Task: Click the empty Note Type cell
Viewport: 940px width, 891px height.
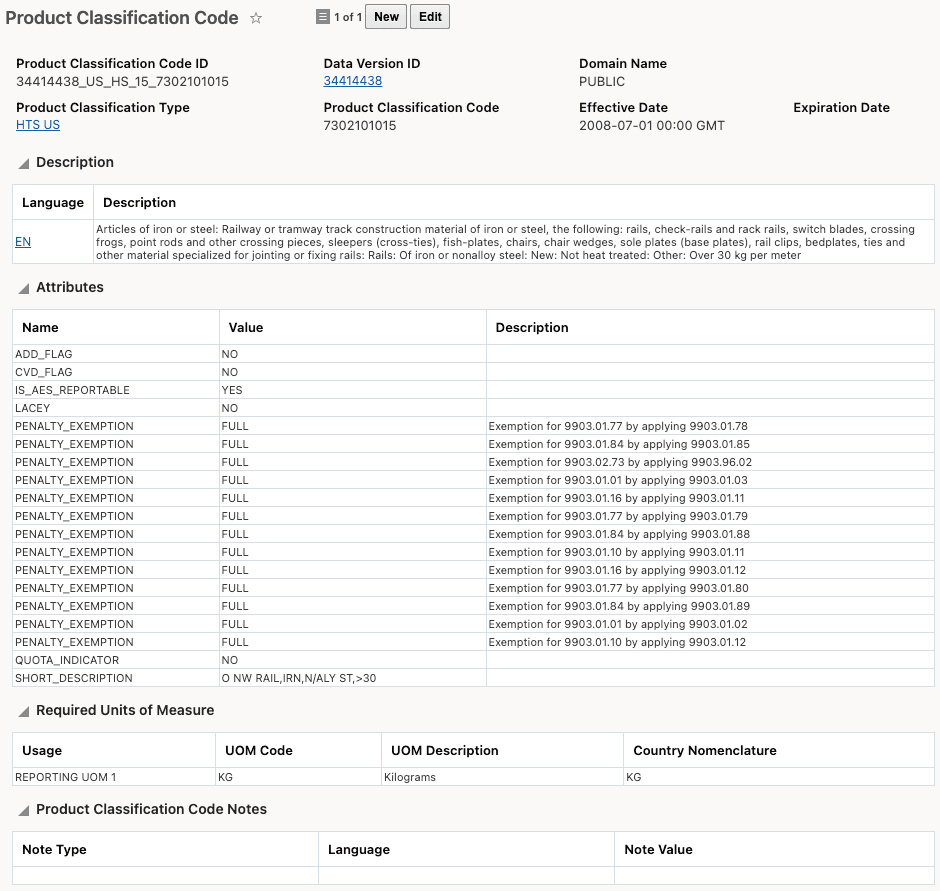Action: click(165, 875)
